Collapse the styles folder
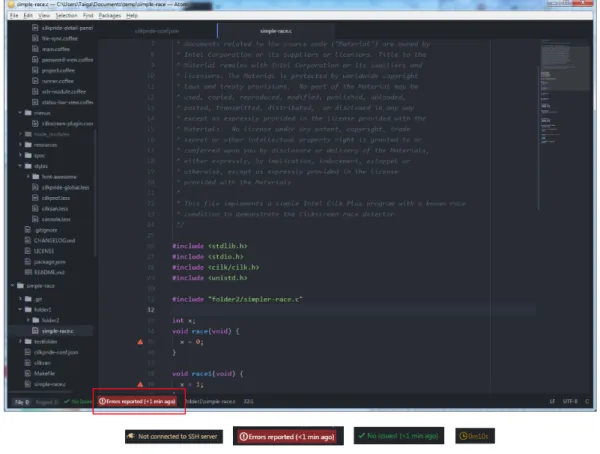Viewport: 600px width, 454px height. pos(20,166)
